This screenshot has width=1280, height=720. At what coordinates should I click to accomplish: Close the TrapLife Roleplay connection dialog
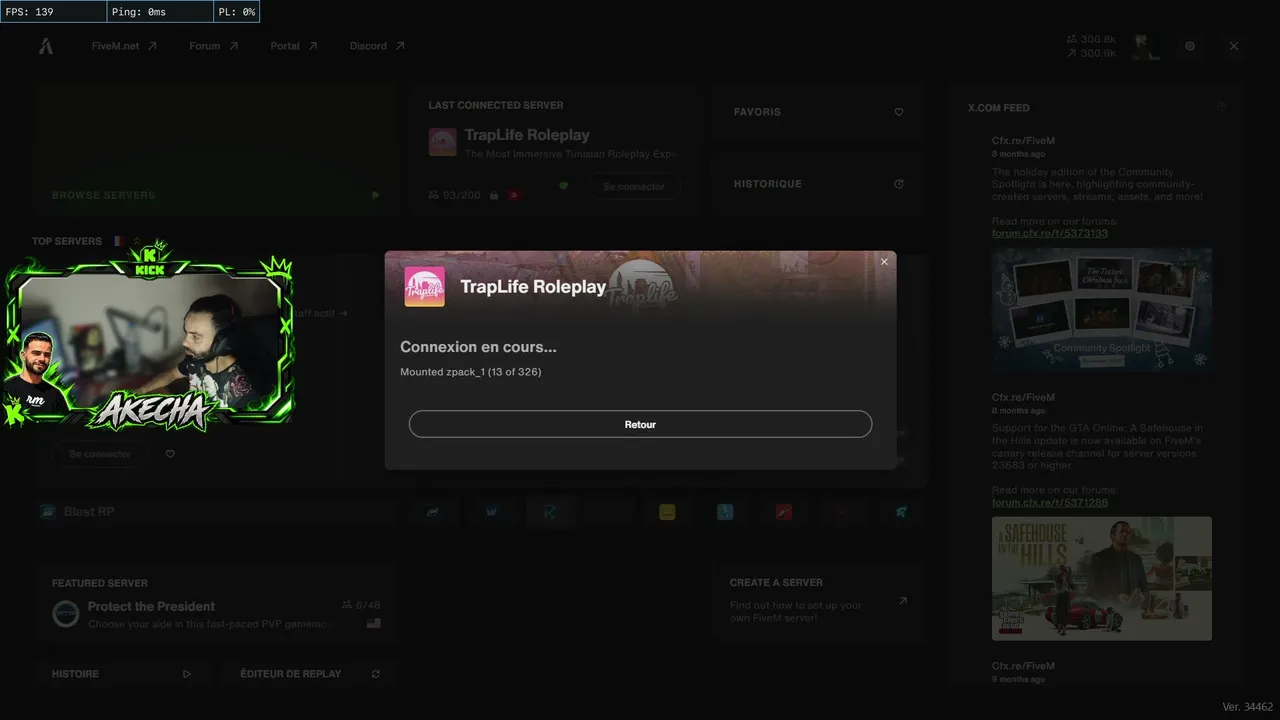(884, 262)
